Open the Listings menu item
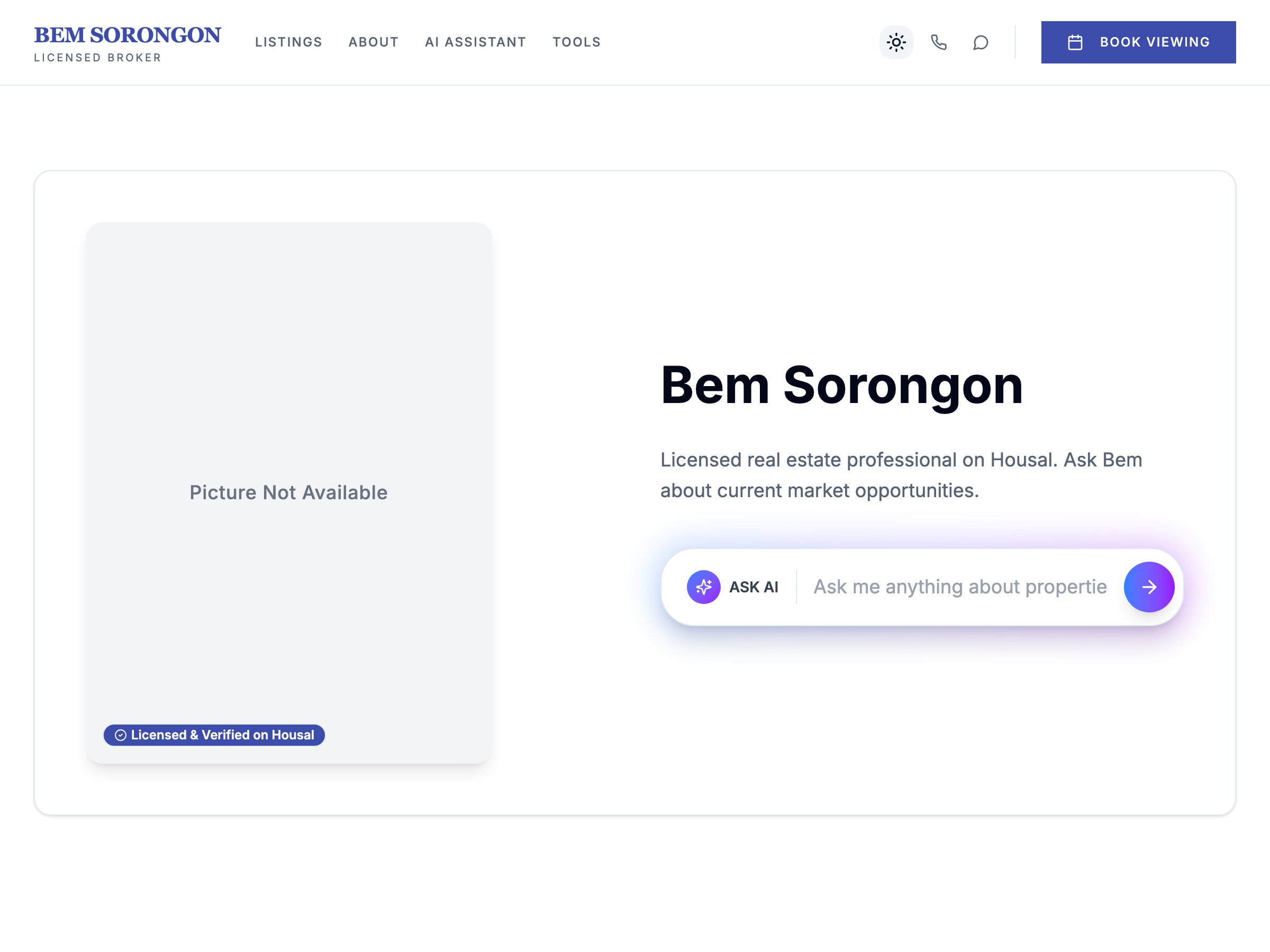This screenshot has height=952, width=1270. pyautogui.click(x=289, y=42)
